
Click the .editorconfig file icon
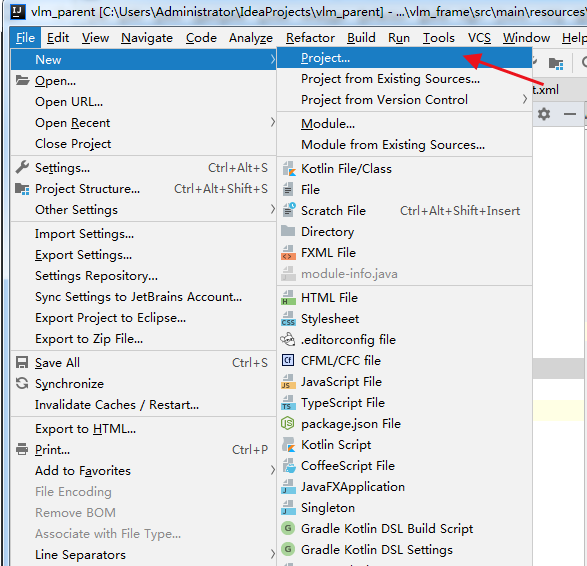click(288, 340)
